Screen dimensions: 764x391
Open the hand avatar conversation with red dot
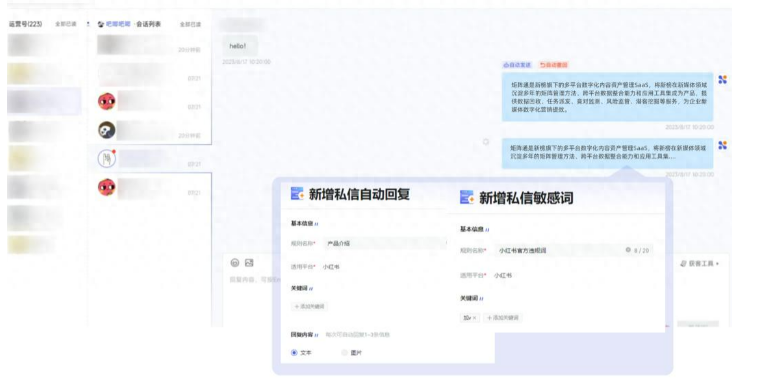107,158
